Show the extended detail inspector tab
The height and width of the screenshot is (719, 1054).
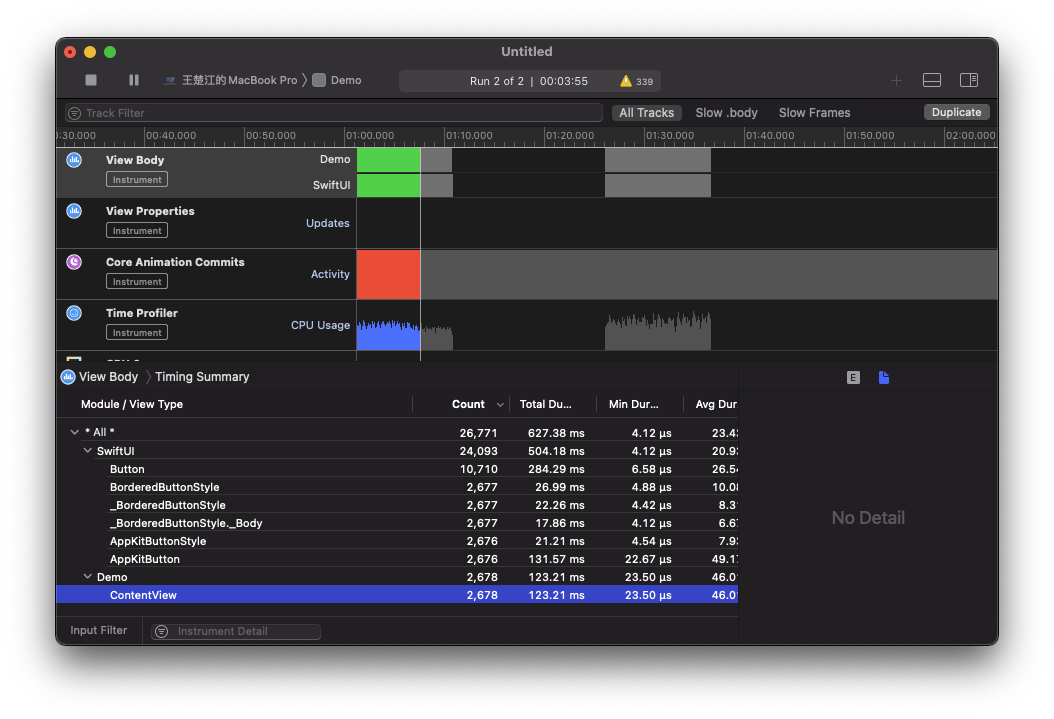[853, 377]
